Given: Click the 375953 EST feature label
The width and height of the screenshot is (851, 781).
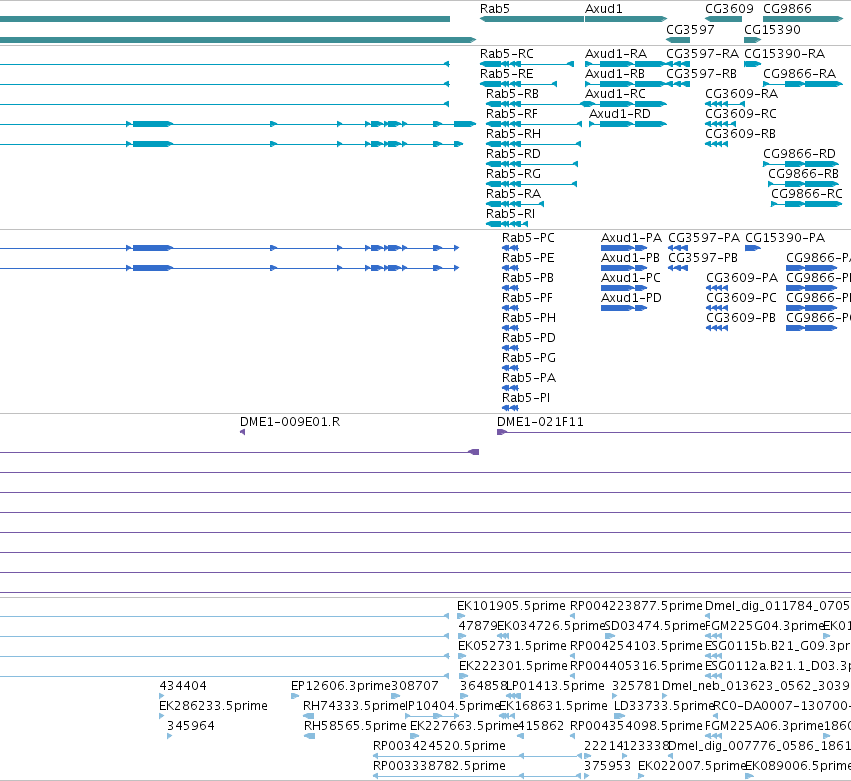Looking at the screenshot, I should pos(607,766).
